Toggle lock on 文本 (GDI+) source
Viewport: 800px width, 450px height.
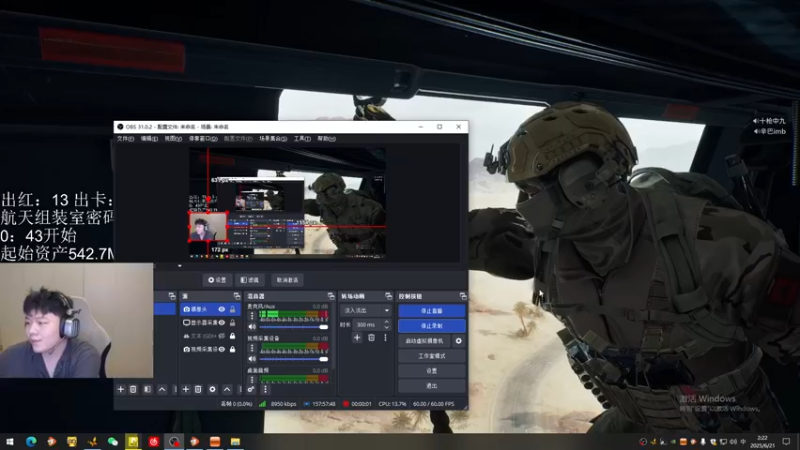[233, 336]
